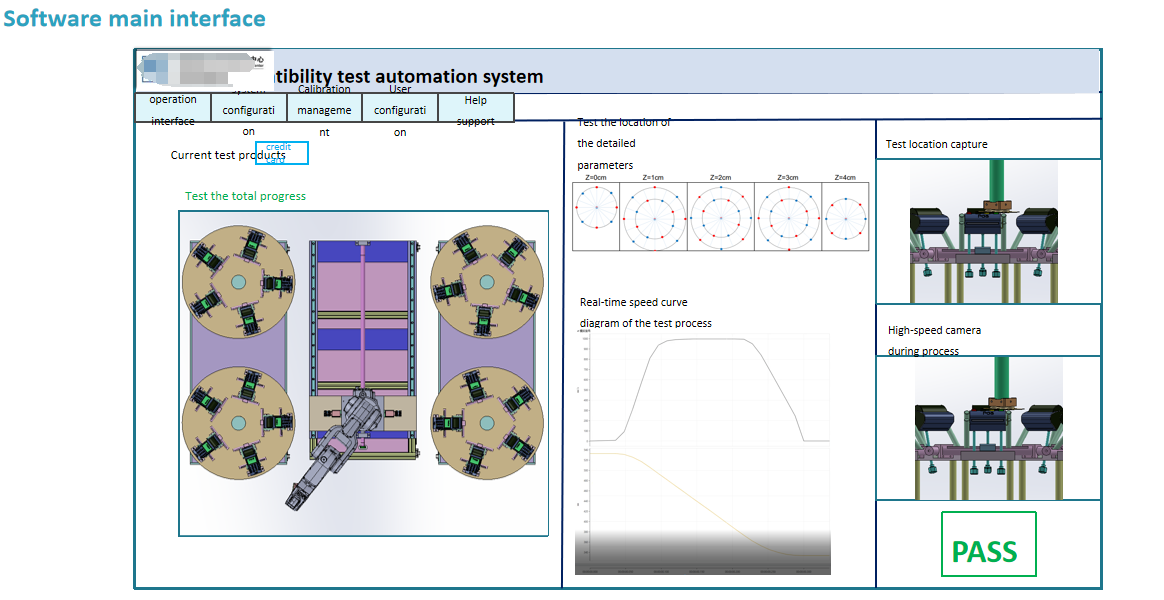Open the Z=2cm polar chart
Screen dimensions: 1164x600
pos(721,216)
